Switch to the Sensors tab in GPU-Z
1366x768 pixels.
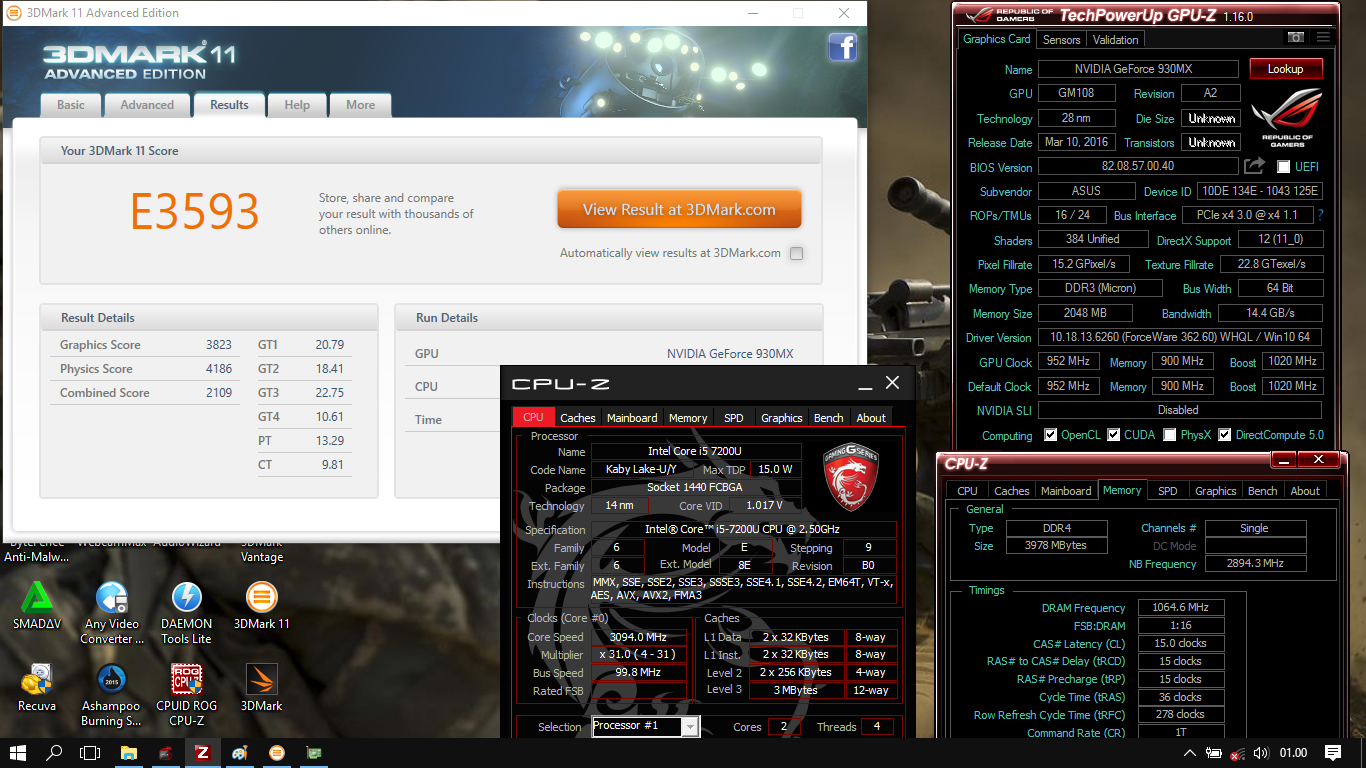1061,40
